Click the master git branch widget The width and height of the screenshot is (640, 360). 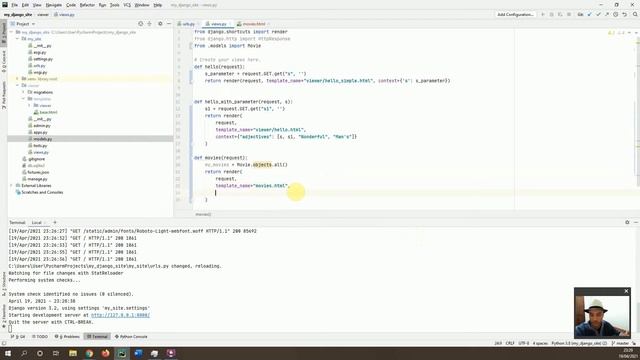(620, 343)
